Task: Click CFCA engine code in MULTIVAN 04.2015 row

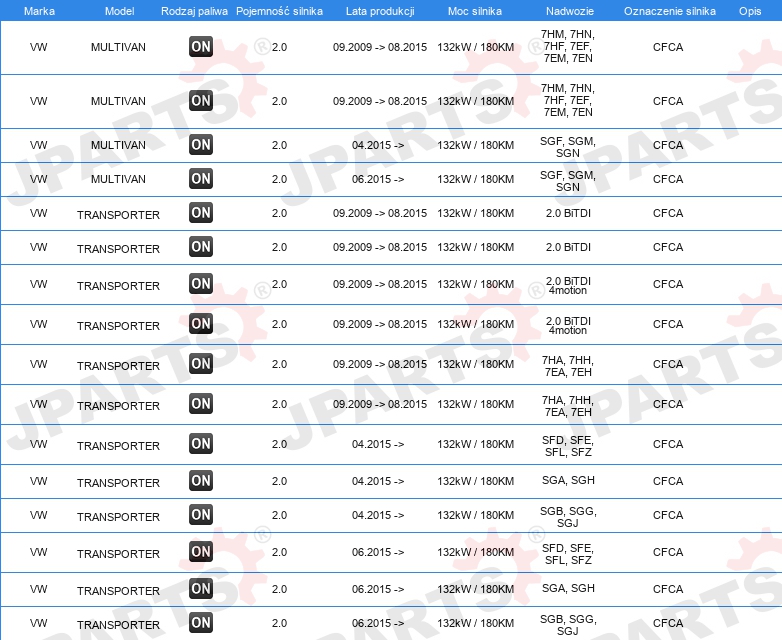Action: [668, 145]
